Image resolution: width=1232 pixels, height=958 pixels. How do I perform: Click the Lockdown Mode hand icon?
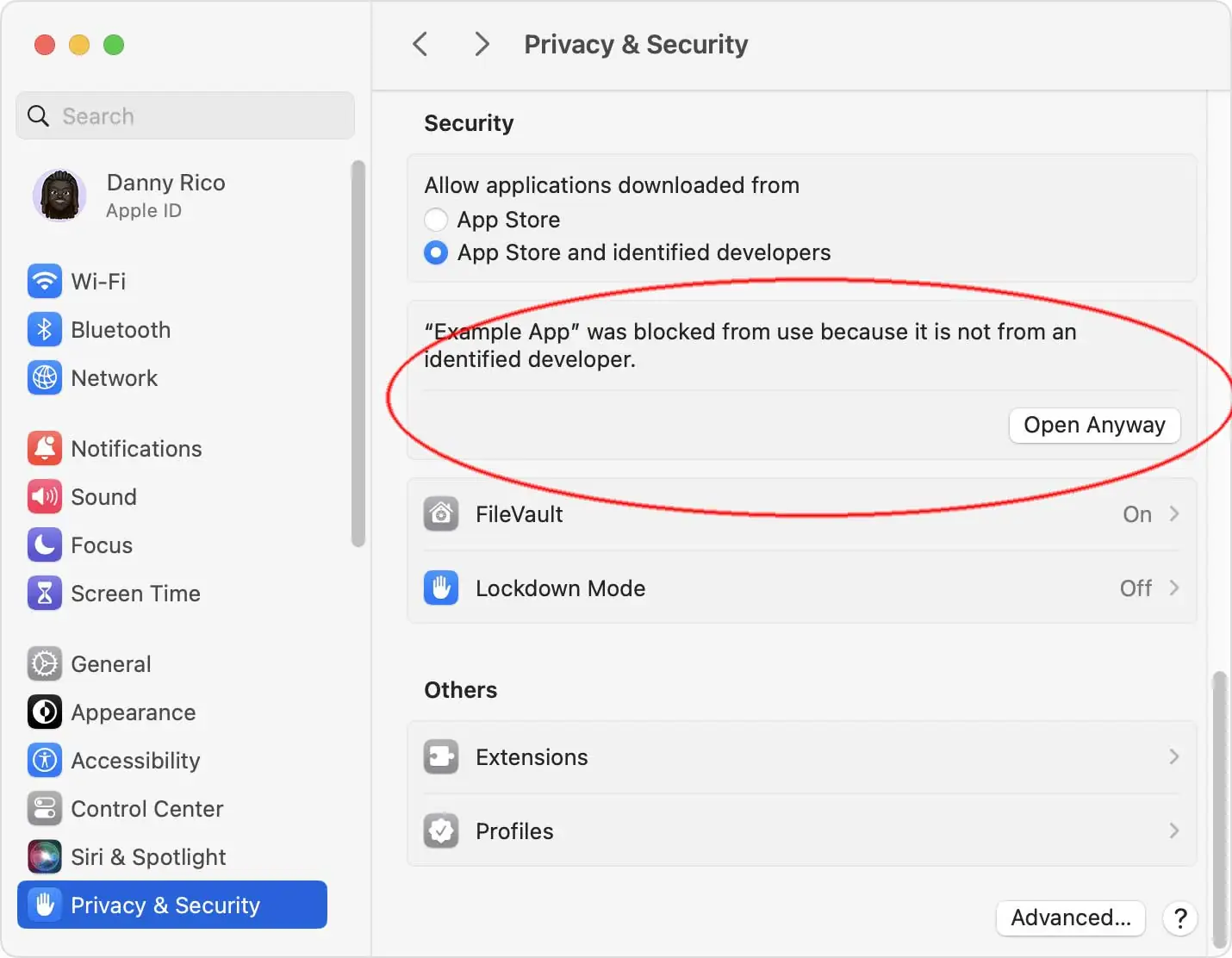tap(441, 588)
